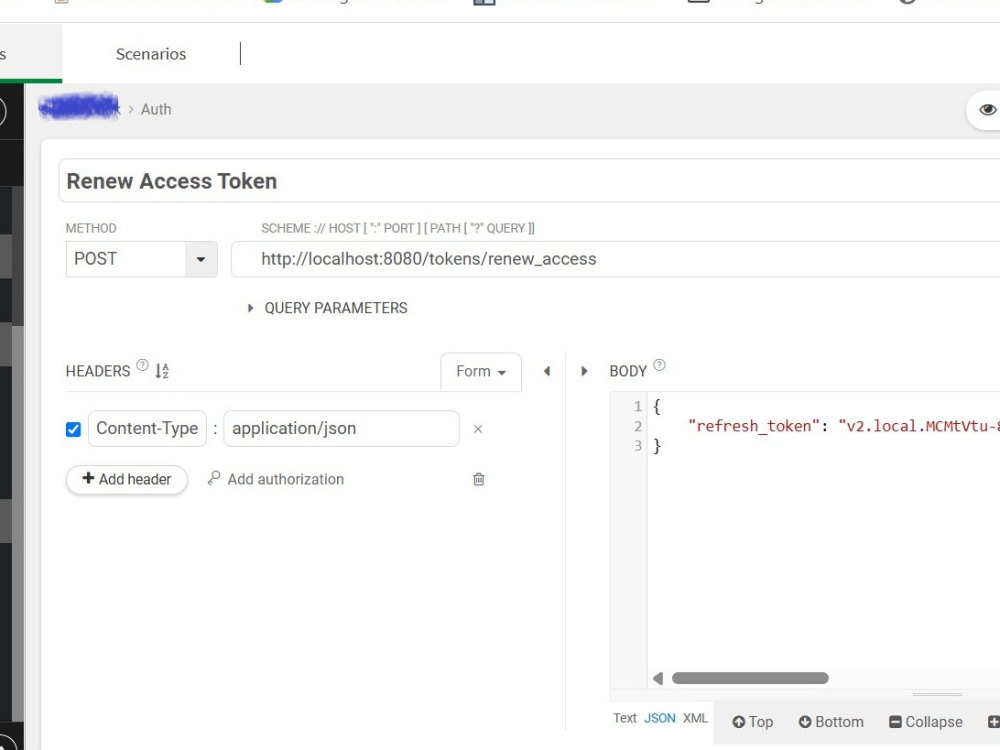Expand the QUERY PARAMETERS section
This screenshot has height=750, width=1000.
pyautogui.click(x=328, y=308)
